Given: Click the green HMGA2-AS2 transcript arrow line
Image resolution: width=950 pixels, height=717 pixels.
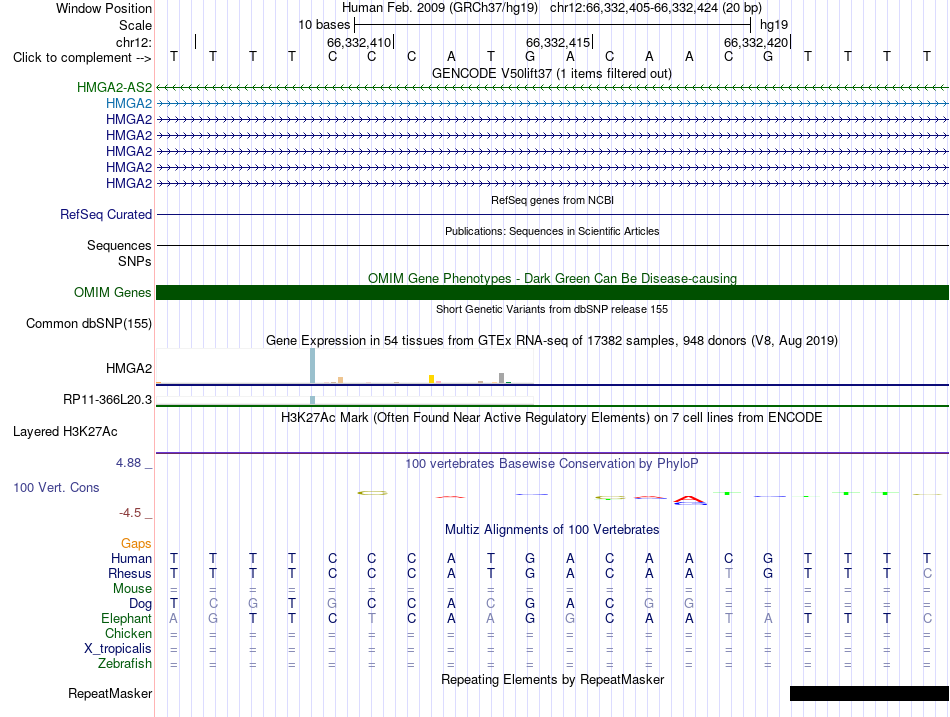Looking at the screenshot, I should coord(552,88).
